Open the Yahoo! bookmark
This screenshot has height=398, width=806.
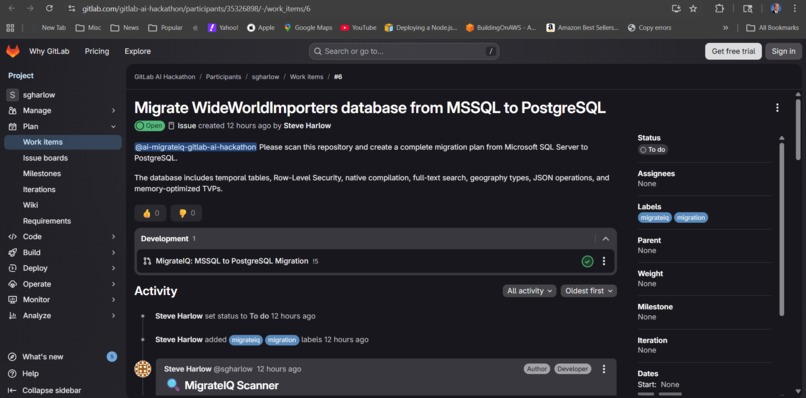point(223,28)
